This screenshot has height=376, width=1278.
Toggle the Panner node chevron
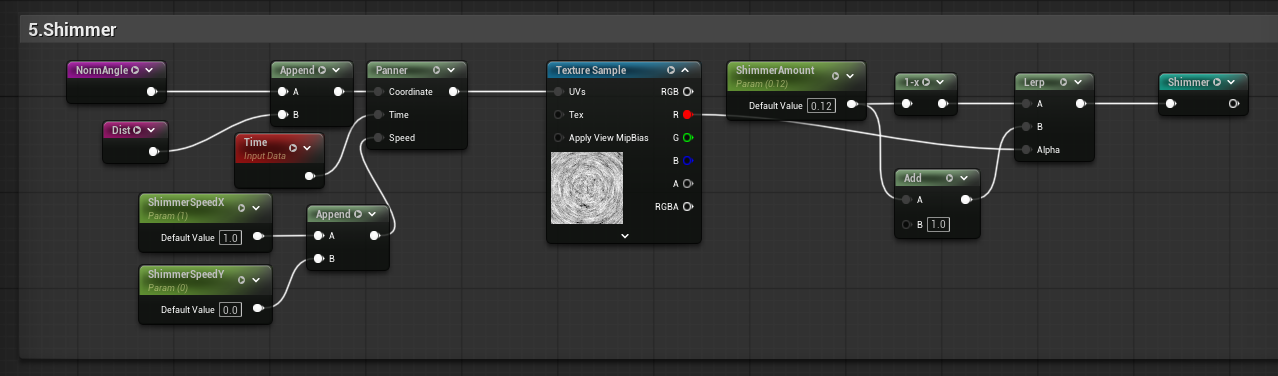coord(451,70)
